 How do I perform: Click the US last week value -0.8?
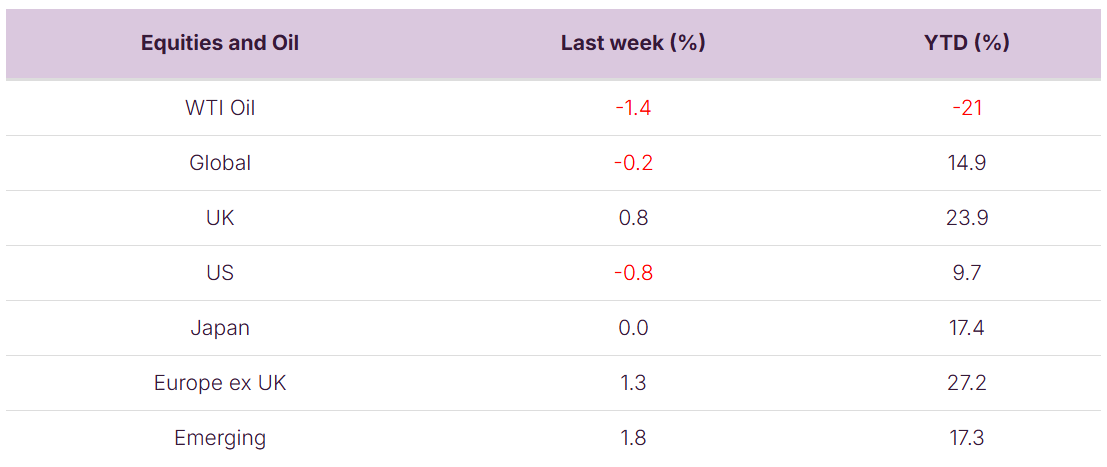tap(633, 273)
